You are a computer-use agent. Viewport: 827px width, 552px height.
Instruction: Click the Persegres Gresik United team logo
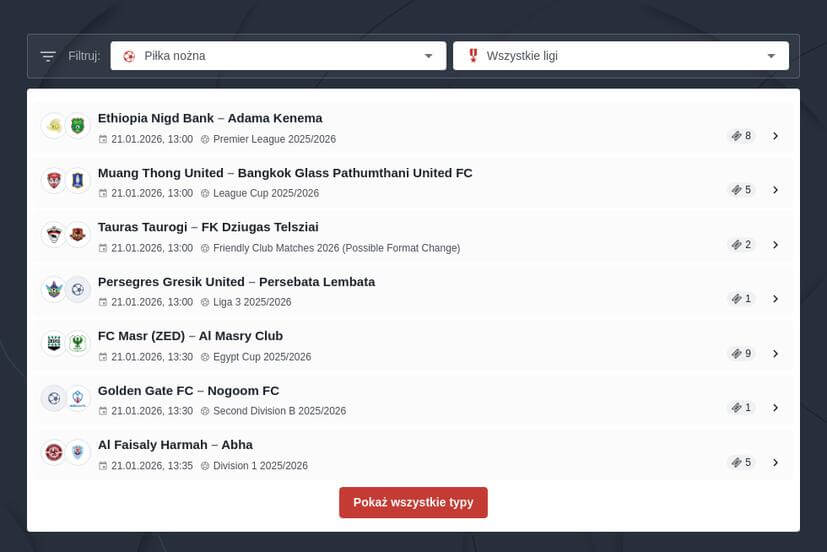pyautogui.click(x=53, y=290)
